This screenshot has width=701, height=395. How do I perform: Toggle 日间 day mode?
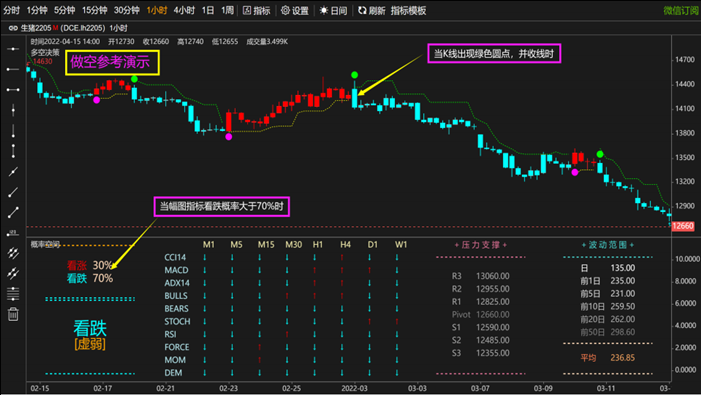(x=334, y=10)
